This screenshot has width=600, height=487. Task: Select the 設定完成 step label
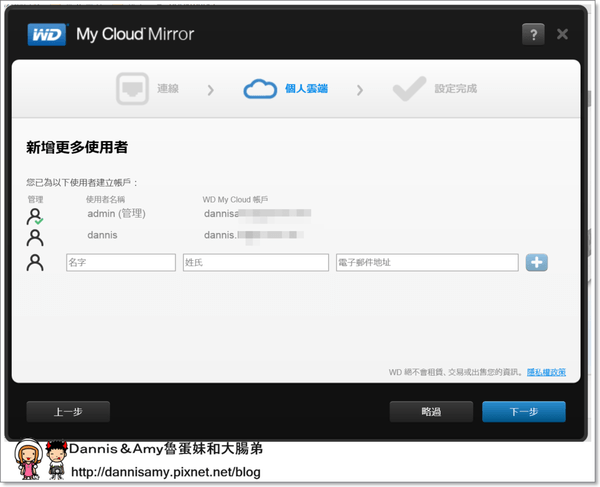tap(455, 89)
